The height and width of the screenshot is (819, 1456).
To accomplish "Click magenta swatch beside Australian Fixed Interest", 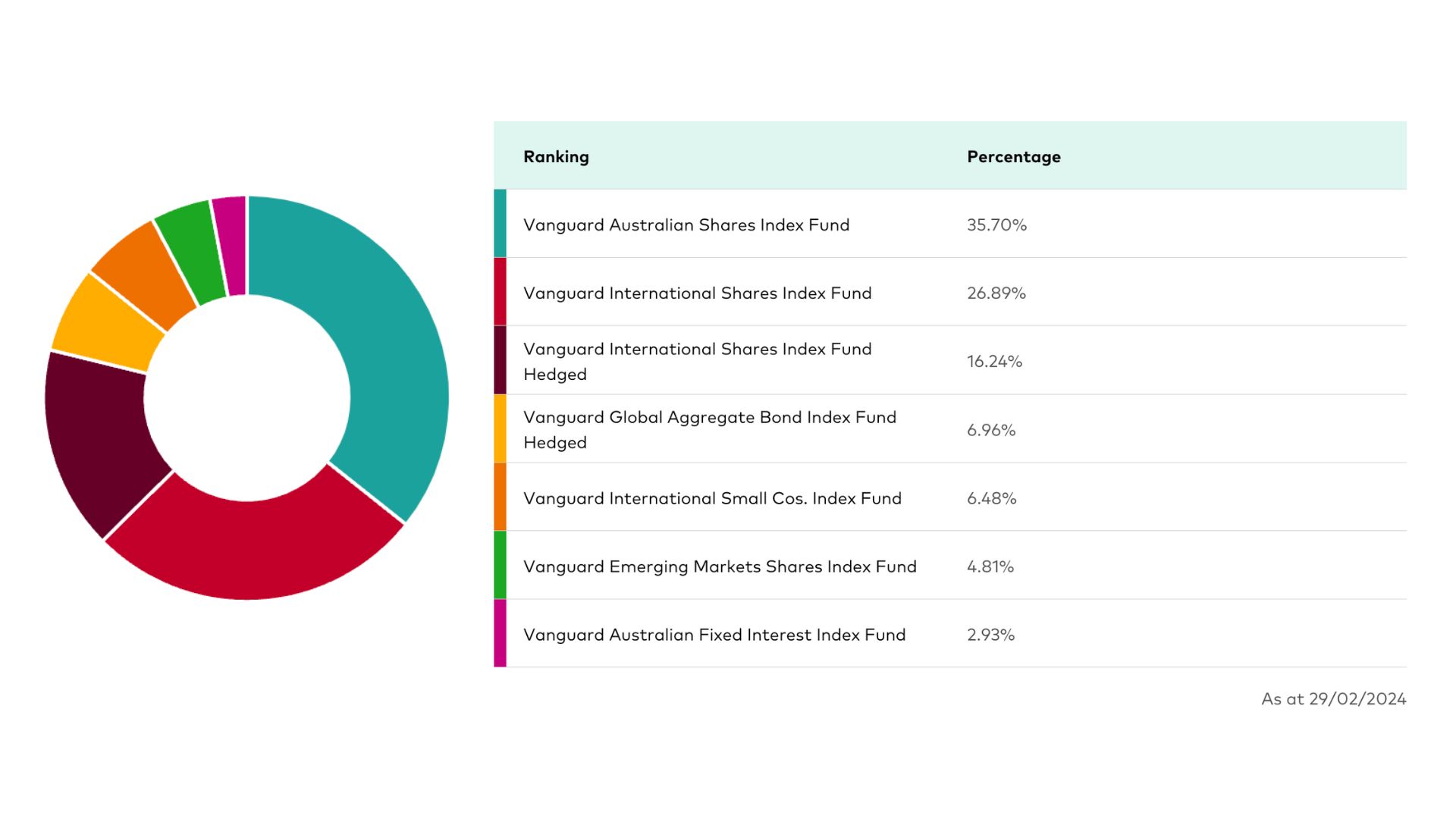I will click(x=500, y=633).
